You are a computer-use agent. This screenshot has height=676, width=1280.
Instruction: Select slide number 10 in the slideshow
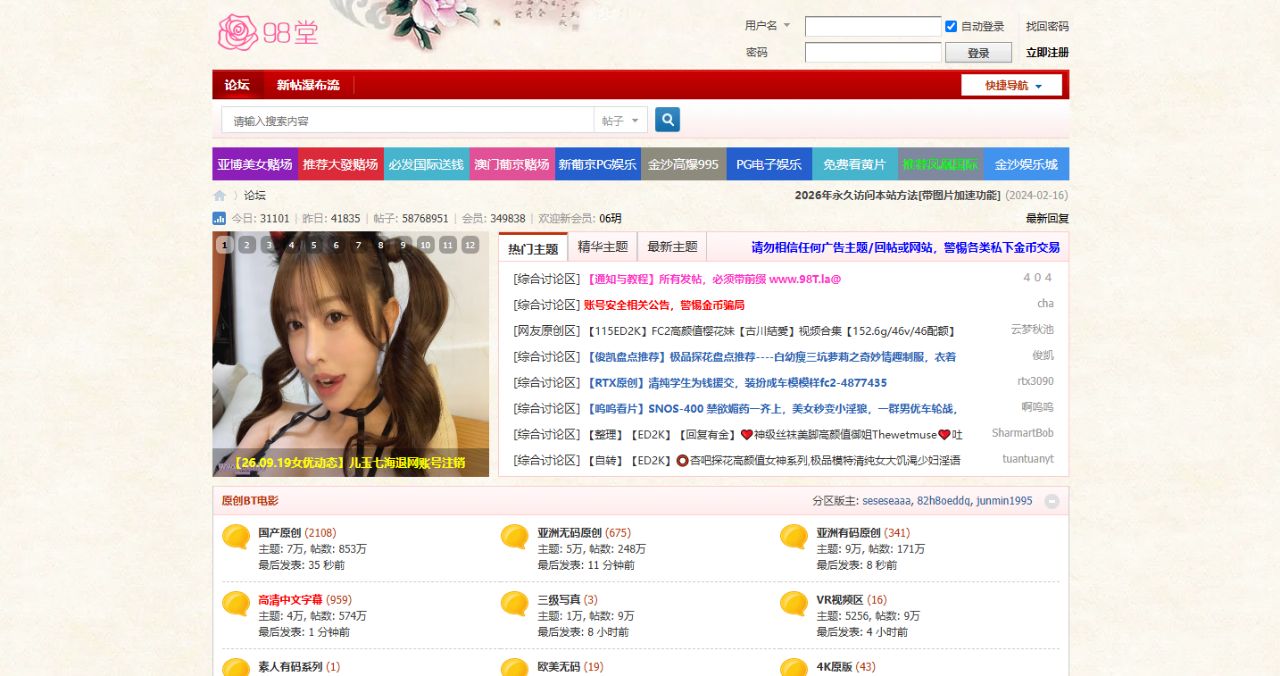pyautogui.click(x=426, y=245)
